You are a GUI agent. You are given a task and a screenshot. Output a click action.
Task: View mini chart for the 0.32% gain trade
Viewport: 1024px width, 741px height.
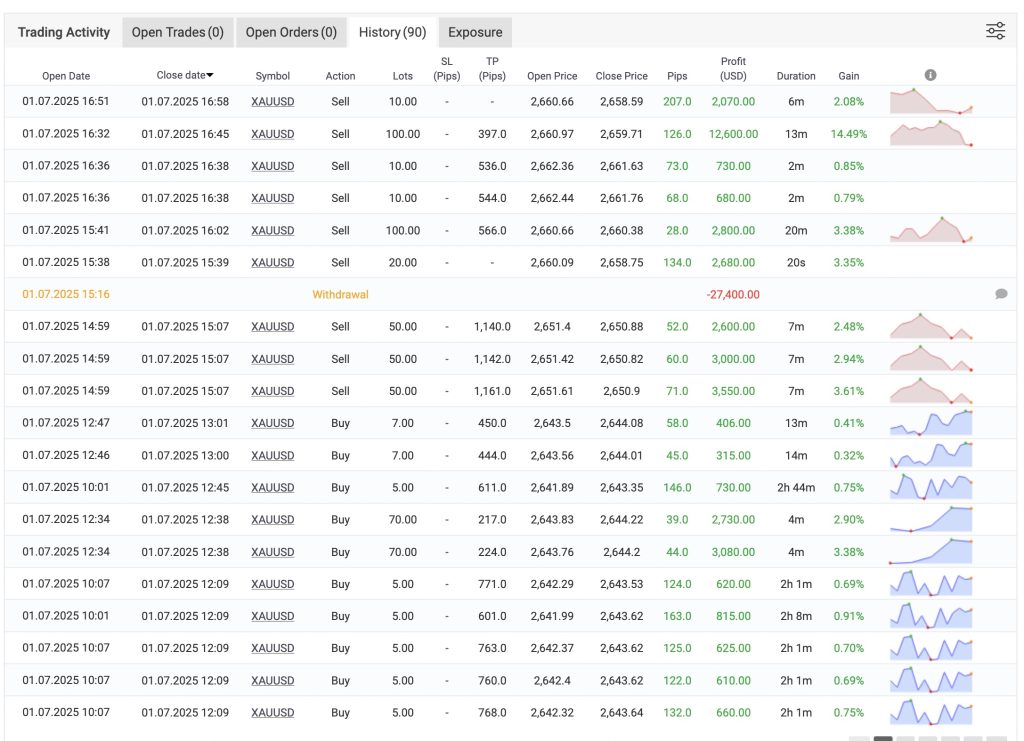click(x=931, y=455)
